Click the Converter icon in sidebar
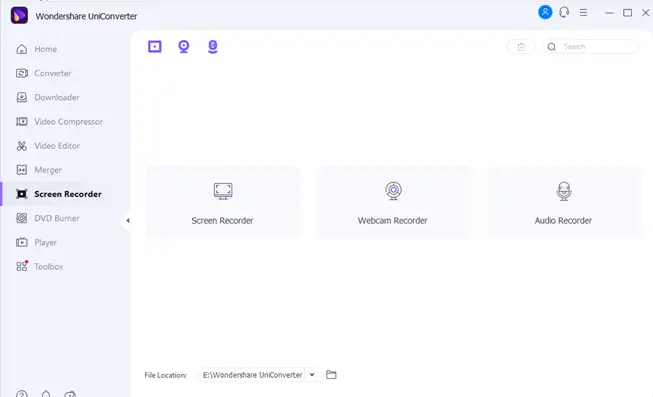 [22, 73]
